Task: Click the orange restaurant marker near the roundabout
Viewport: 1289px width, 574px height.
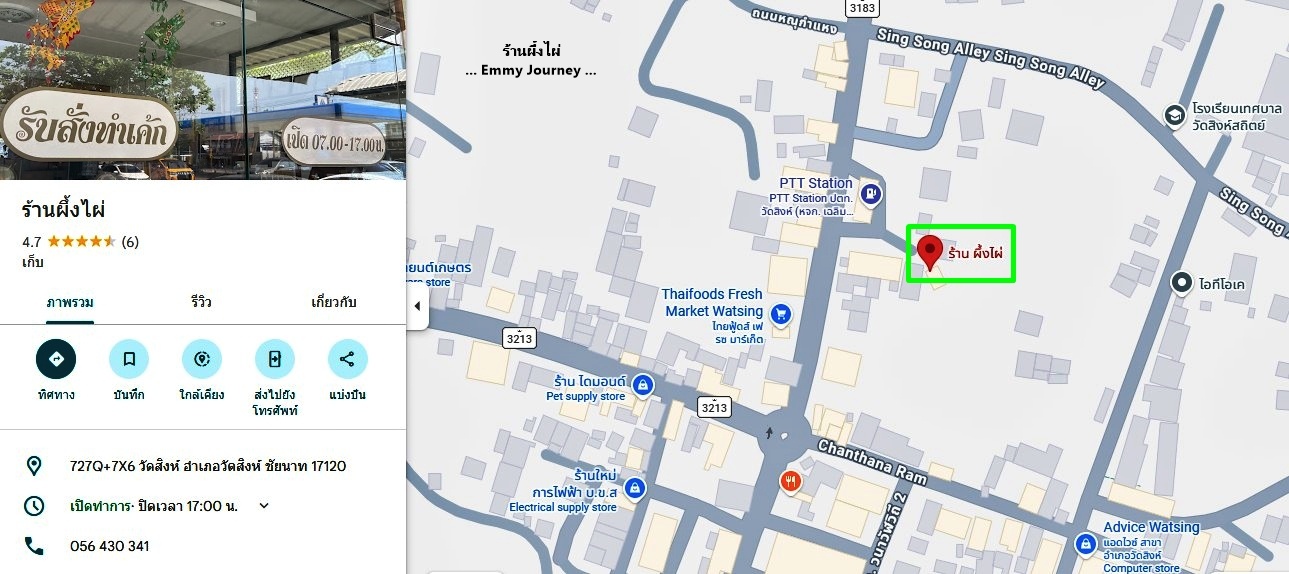Action: tap(790, 483)
